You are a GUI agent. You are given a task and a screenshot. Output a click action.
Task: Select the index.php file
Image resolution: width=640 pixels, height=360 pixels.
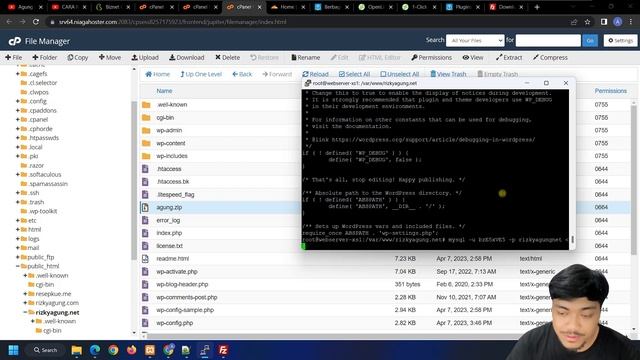point(169,233)
